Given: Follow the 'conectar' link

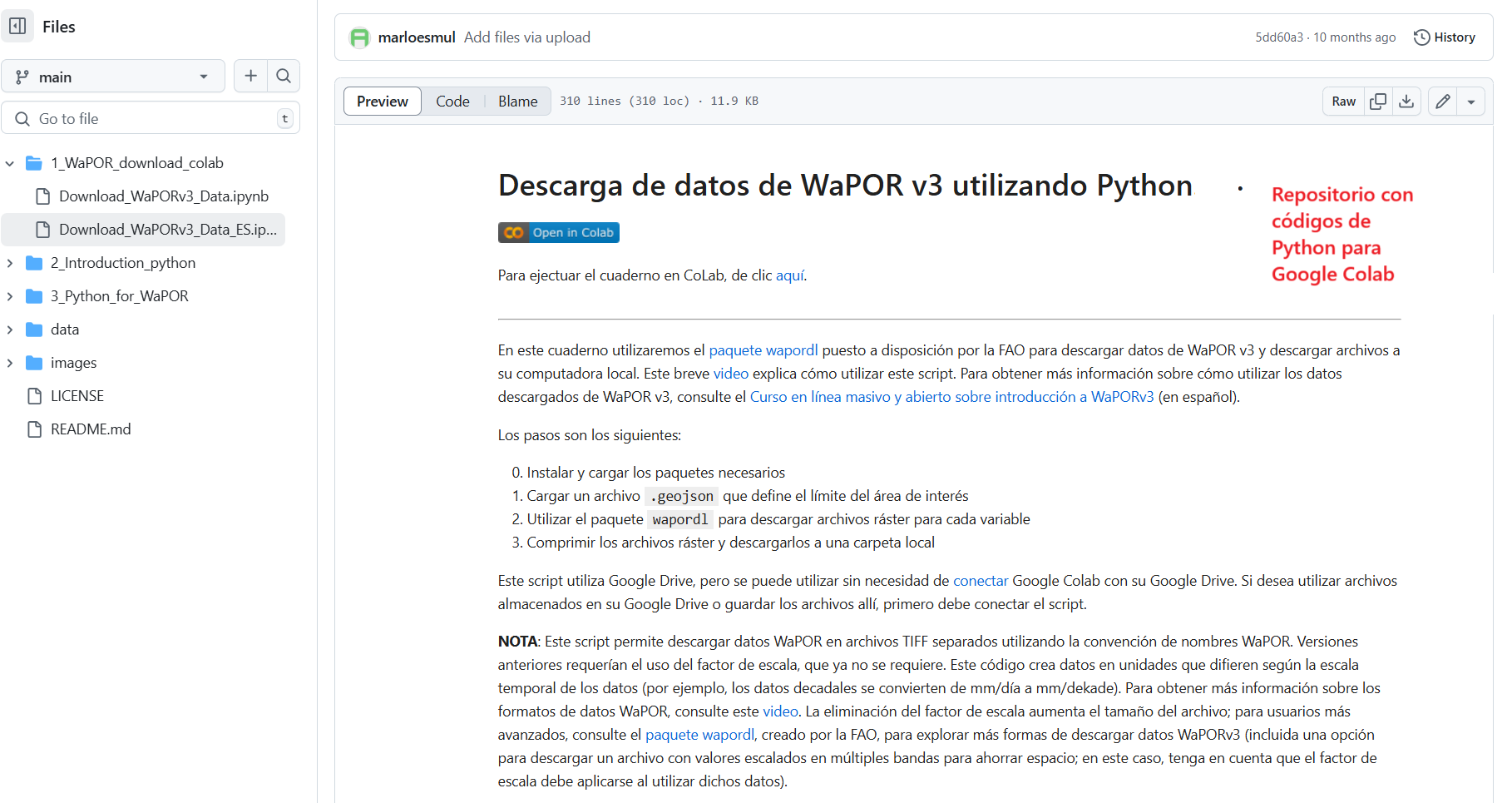Looking at the screenshot, I should (981, 581).
